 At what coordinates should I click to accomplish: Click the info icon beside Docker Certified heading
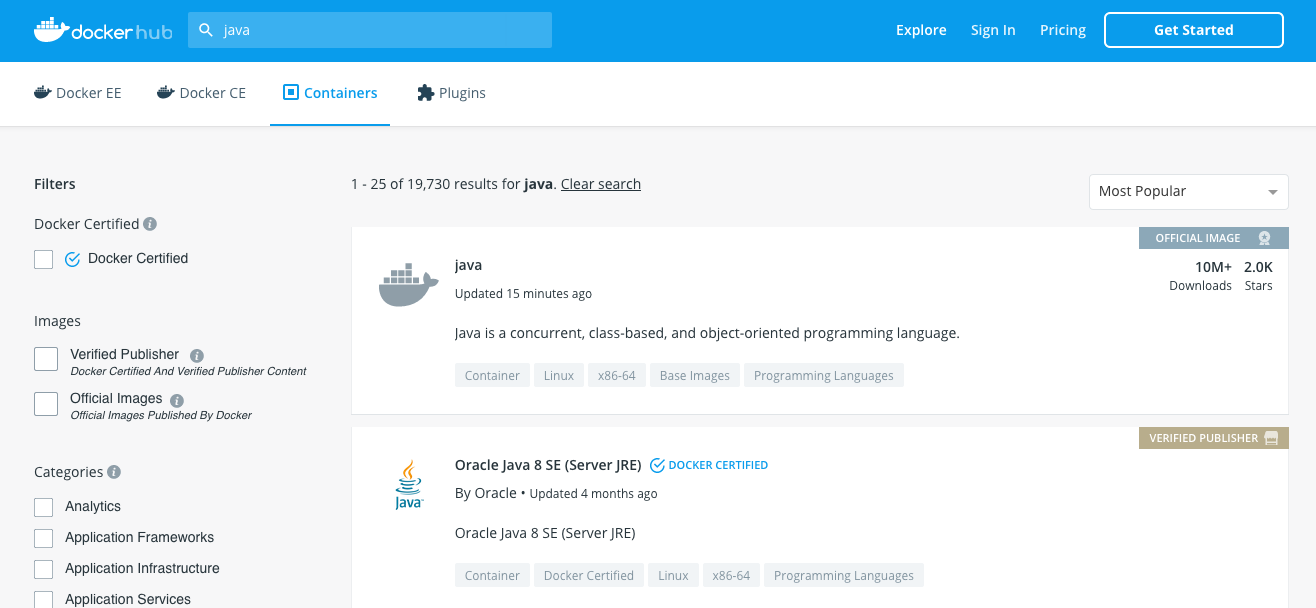tap(150, 224)
